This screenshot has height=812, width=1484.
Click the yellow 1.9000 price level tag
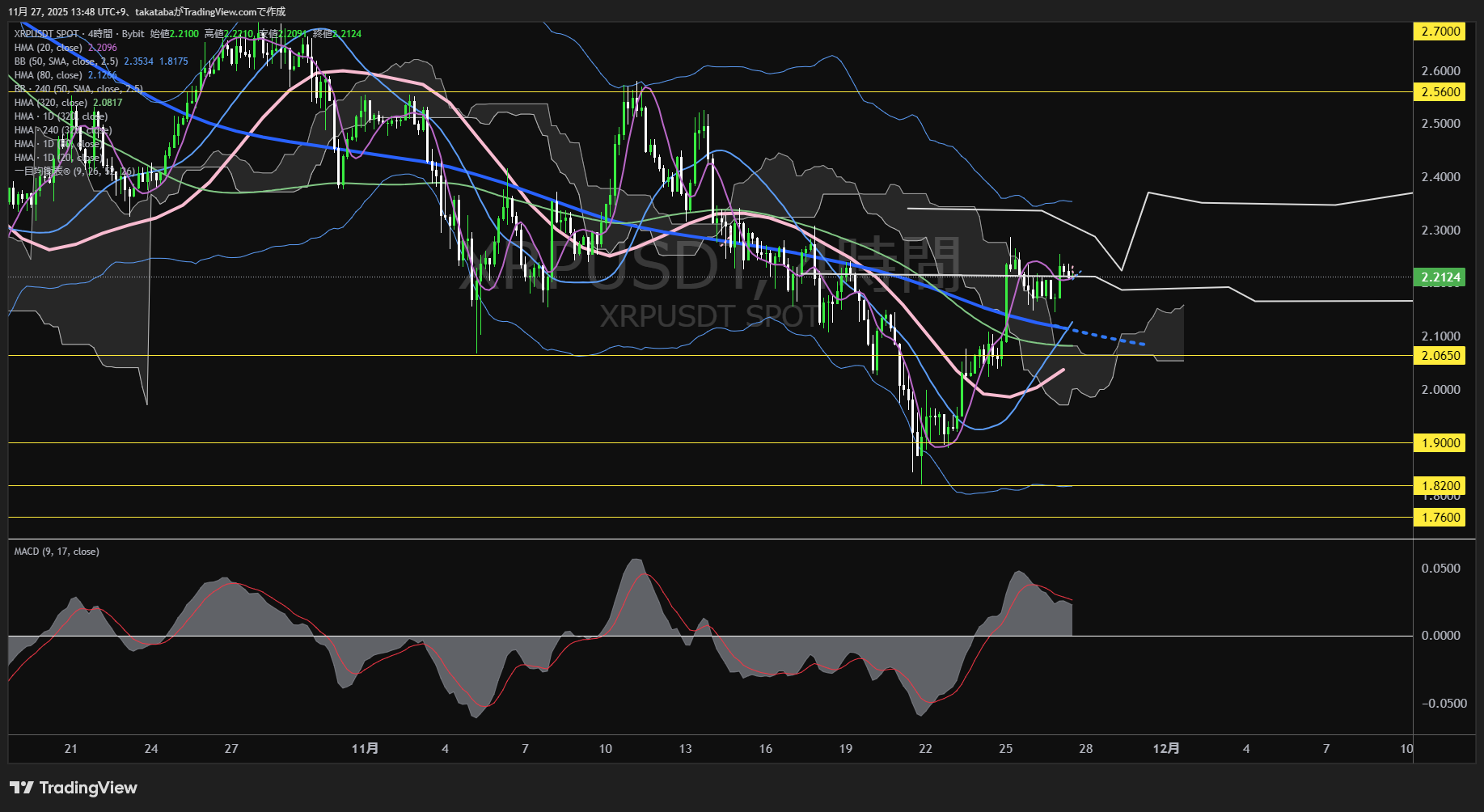[1440, 443]
